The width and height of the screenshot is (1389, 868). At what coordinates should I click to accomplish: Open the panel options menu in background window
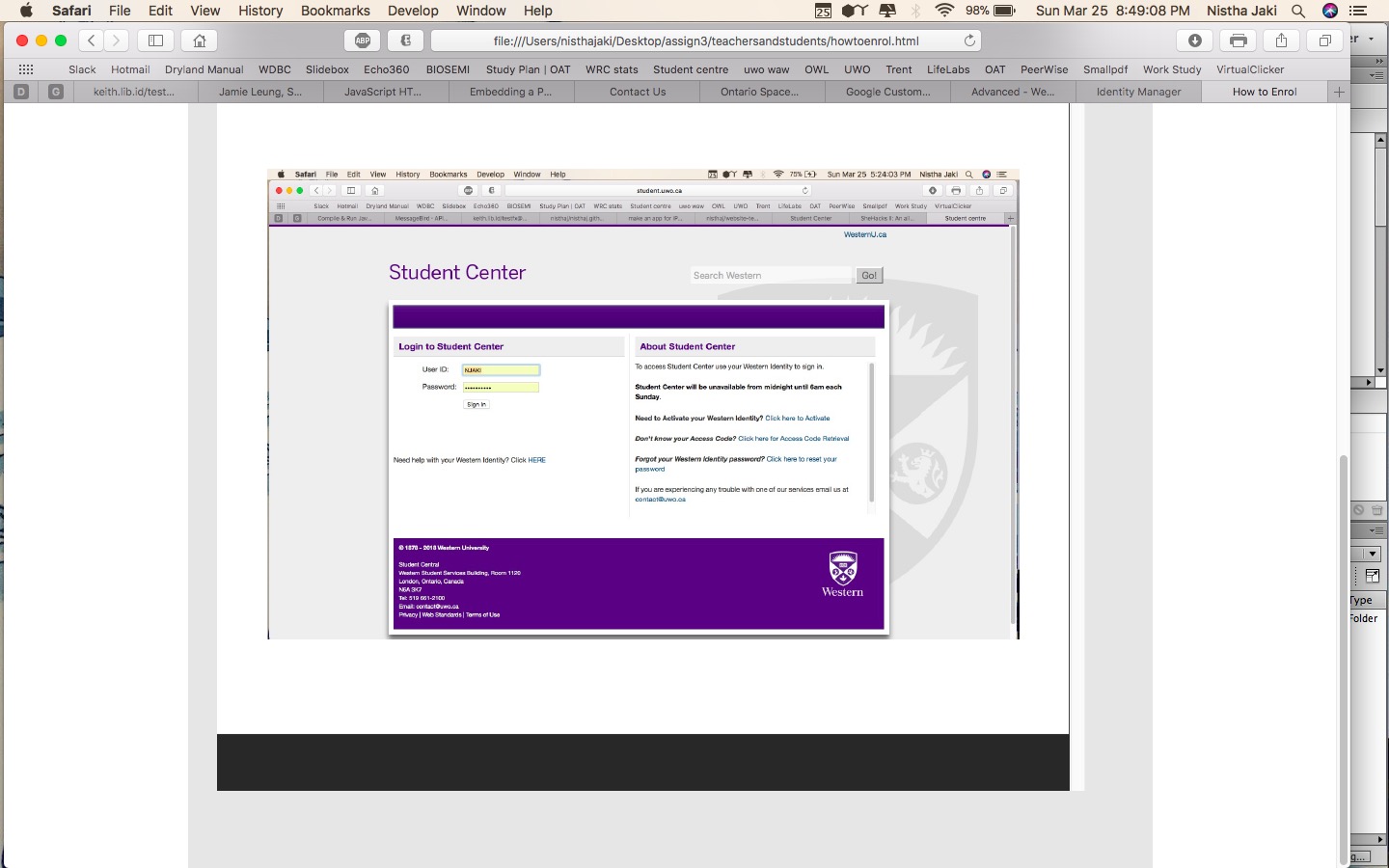point(1376,530)
